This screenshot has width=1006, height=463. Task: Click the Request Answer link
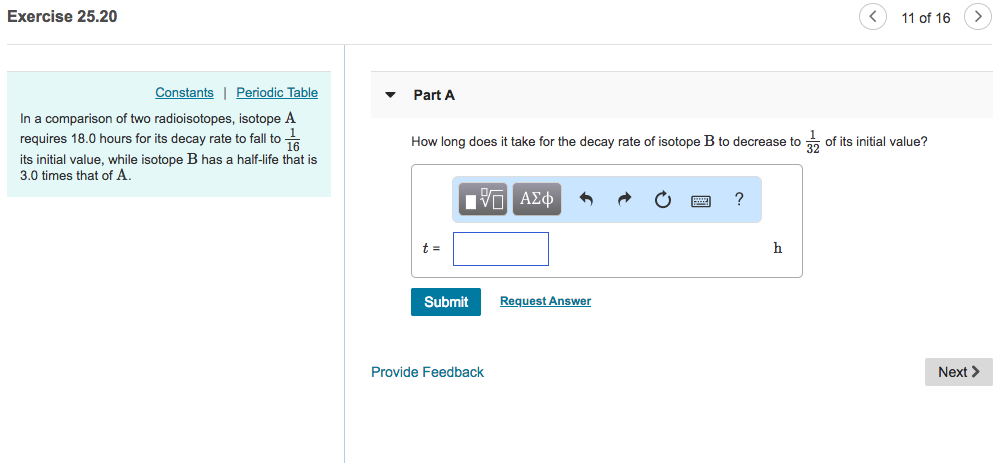click(545, 301)
